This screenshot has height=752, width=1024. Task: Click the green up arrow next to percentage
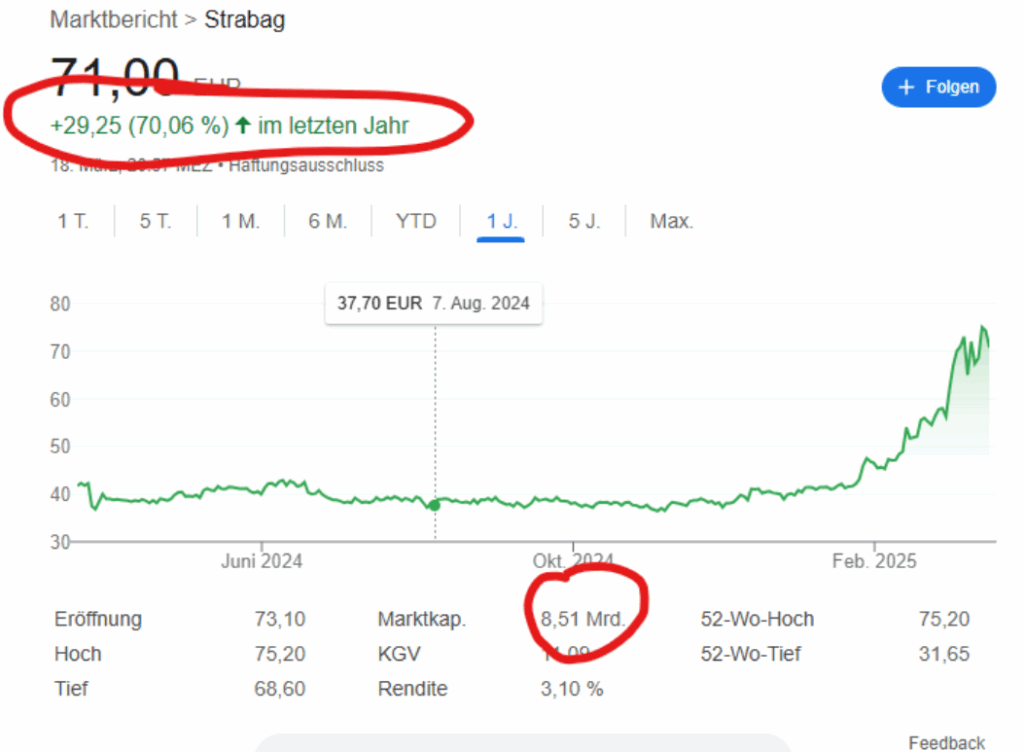click(x=243, y=125)
